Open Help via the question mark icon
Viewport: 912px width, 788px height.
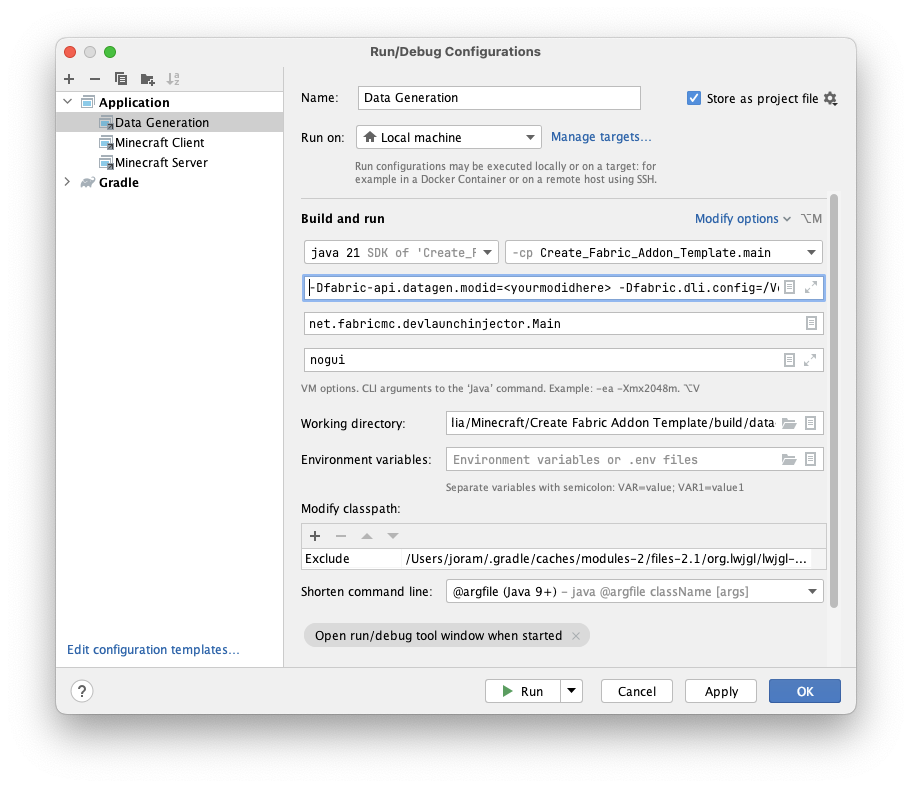pyautogui.click(x=81, y=691)
